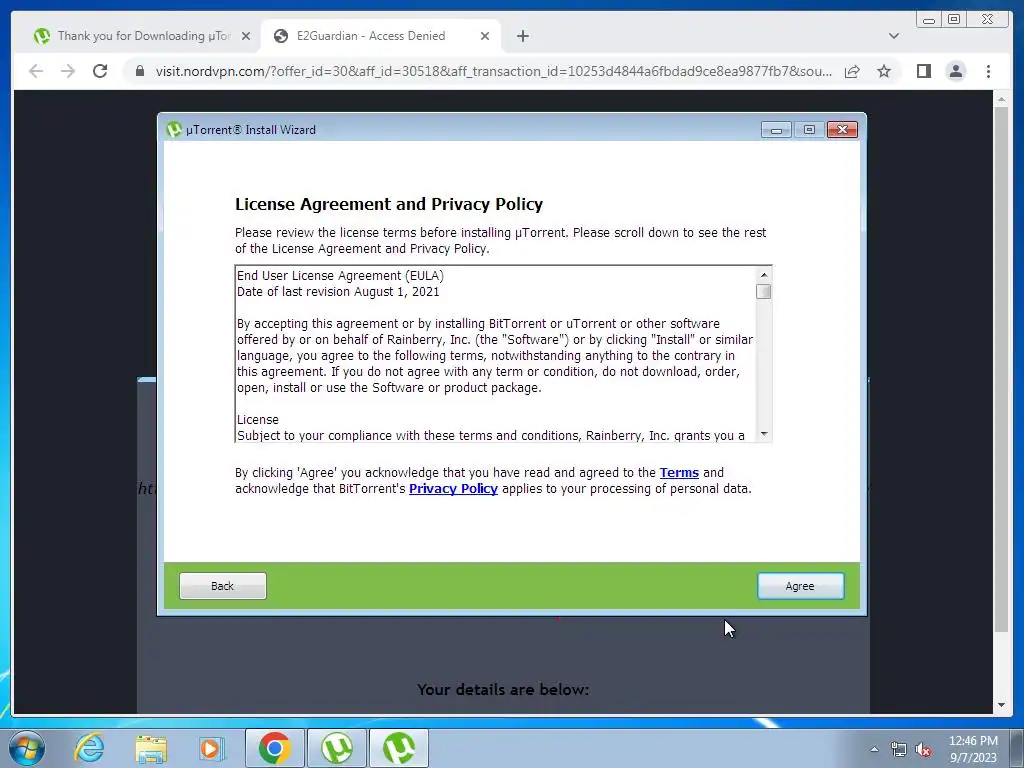Open the Windows Start menu
This screenshot has width=1024, height=768.
(x=26, y=748)
